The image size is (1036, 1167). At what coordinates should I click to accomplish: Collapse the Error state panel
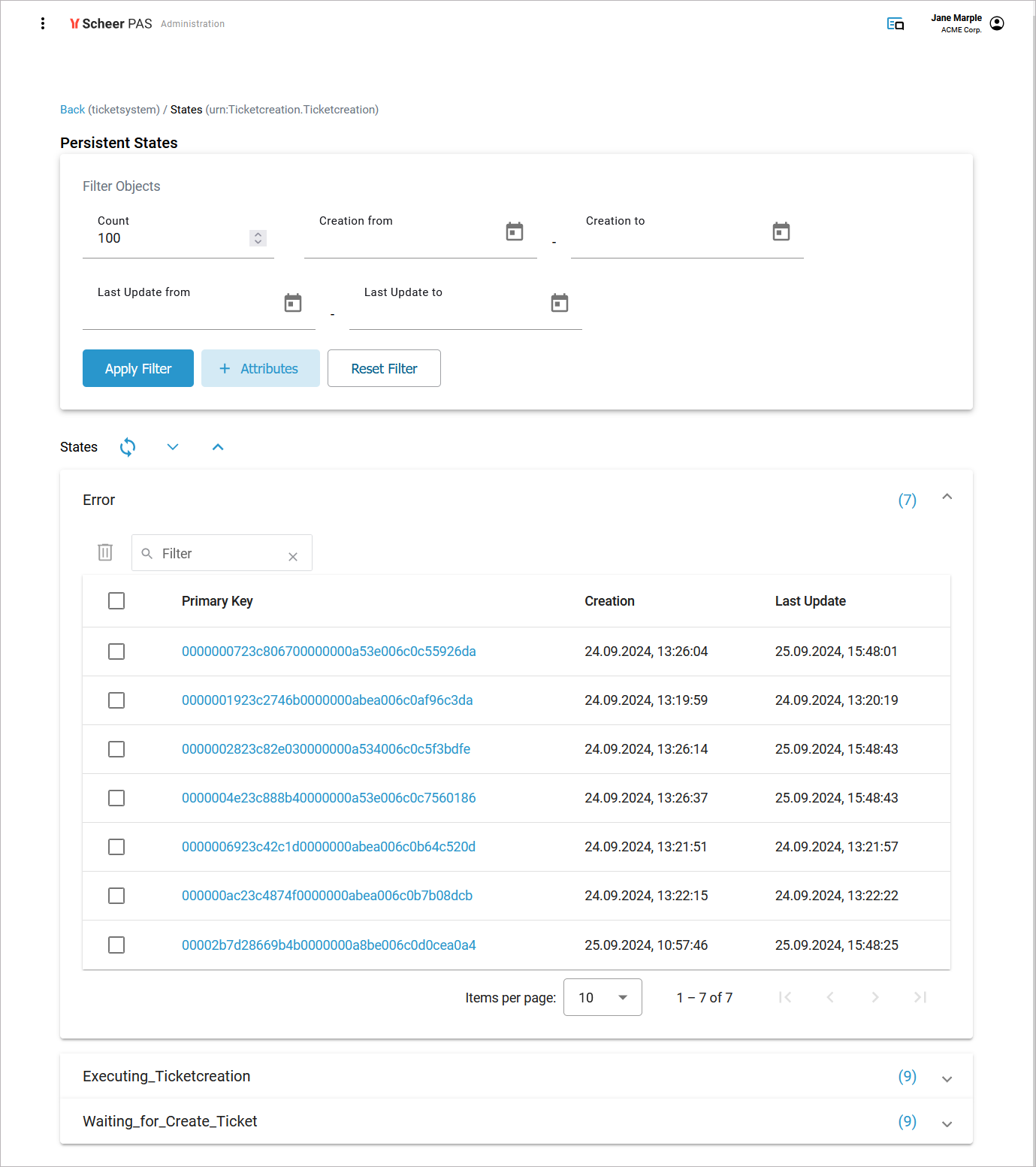[947, 497]
